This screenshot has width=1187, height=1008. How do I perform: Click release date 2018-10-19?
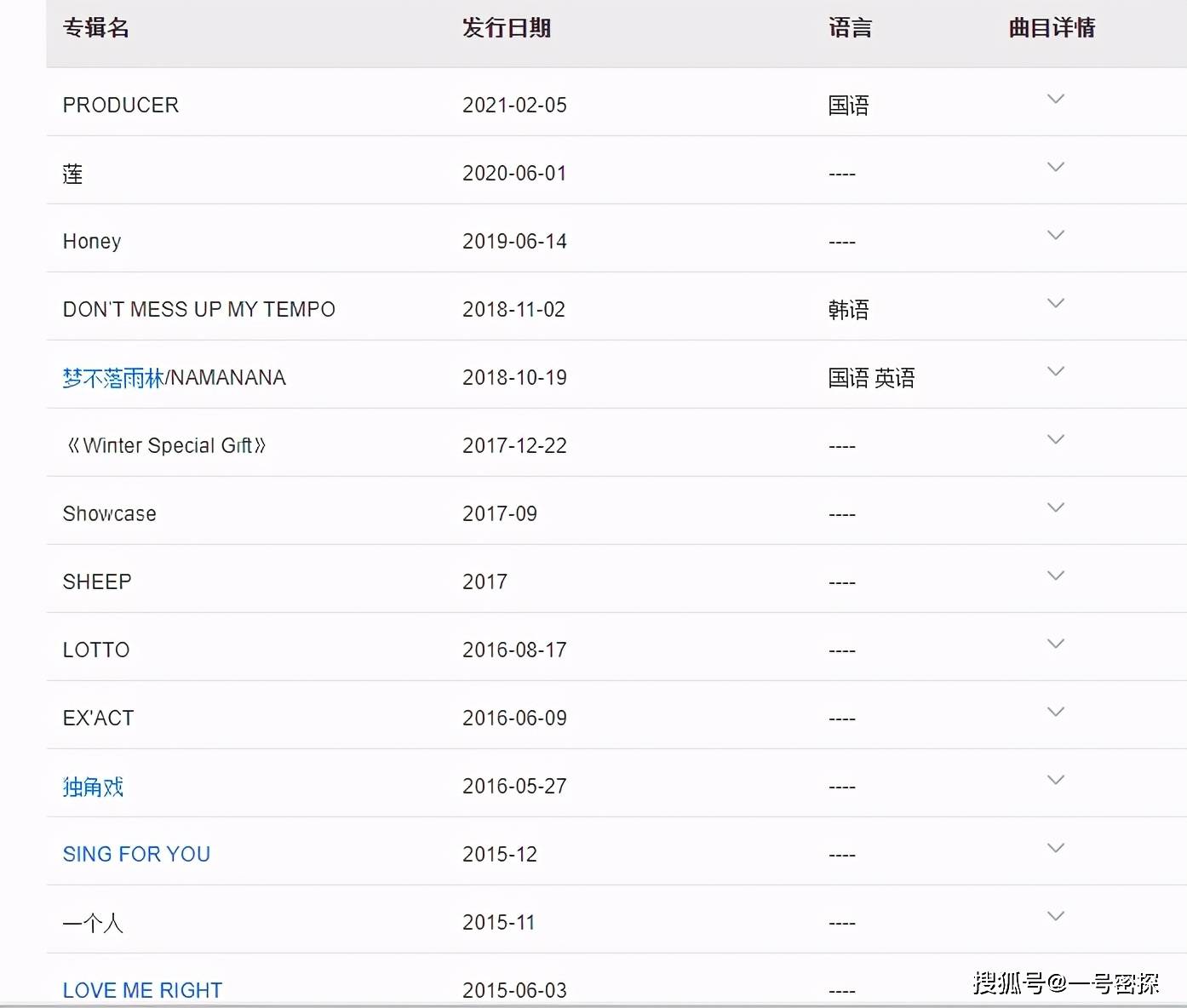coord(514,377)
